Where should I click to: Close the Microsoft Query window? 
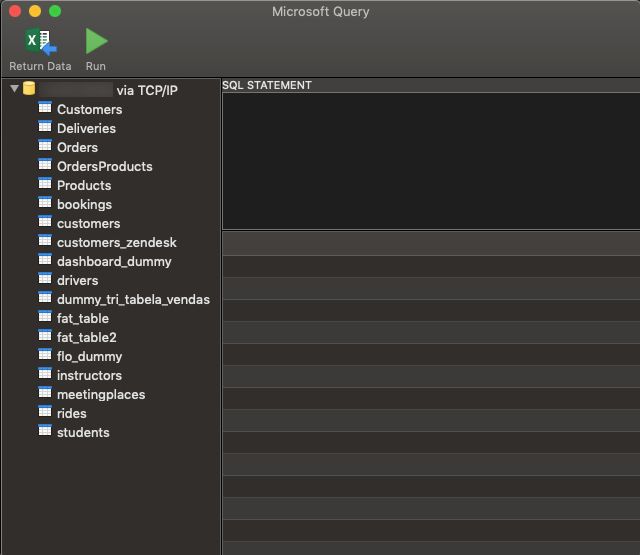[x=15, y=11]
